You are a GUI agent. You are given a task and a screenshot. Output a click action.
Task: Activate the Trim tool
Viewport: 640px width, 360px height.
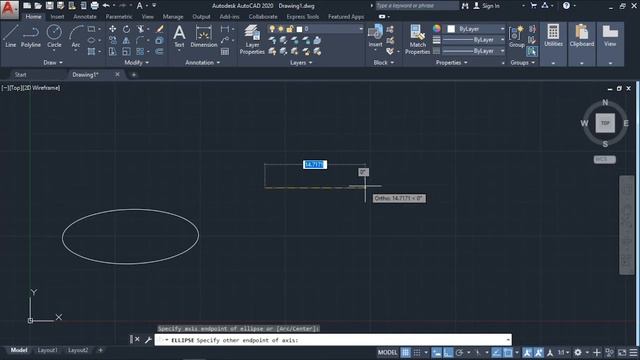(140, 29)
